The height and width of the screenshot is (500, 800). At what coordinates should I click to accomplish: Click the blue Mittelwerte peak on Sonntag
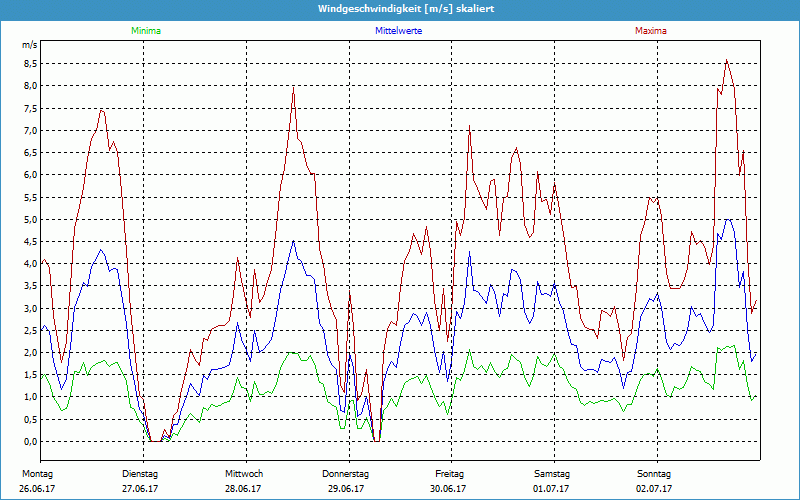[x=728, y=219]
